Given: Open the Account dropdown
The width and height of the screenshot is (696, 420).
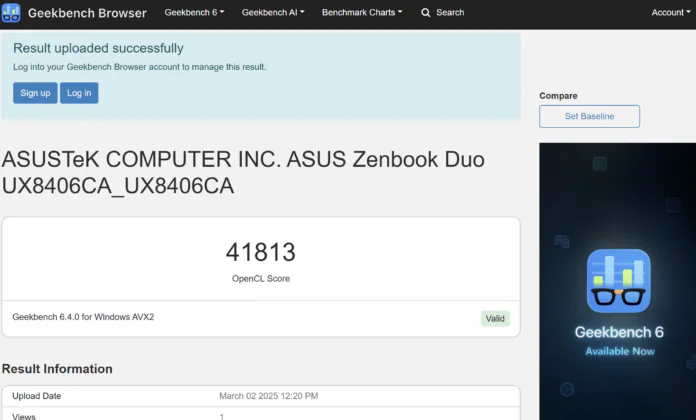Looking at the screenshot, I should pos(671,12).
